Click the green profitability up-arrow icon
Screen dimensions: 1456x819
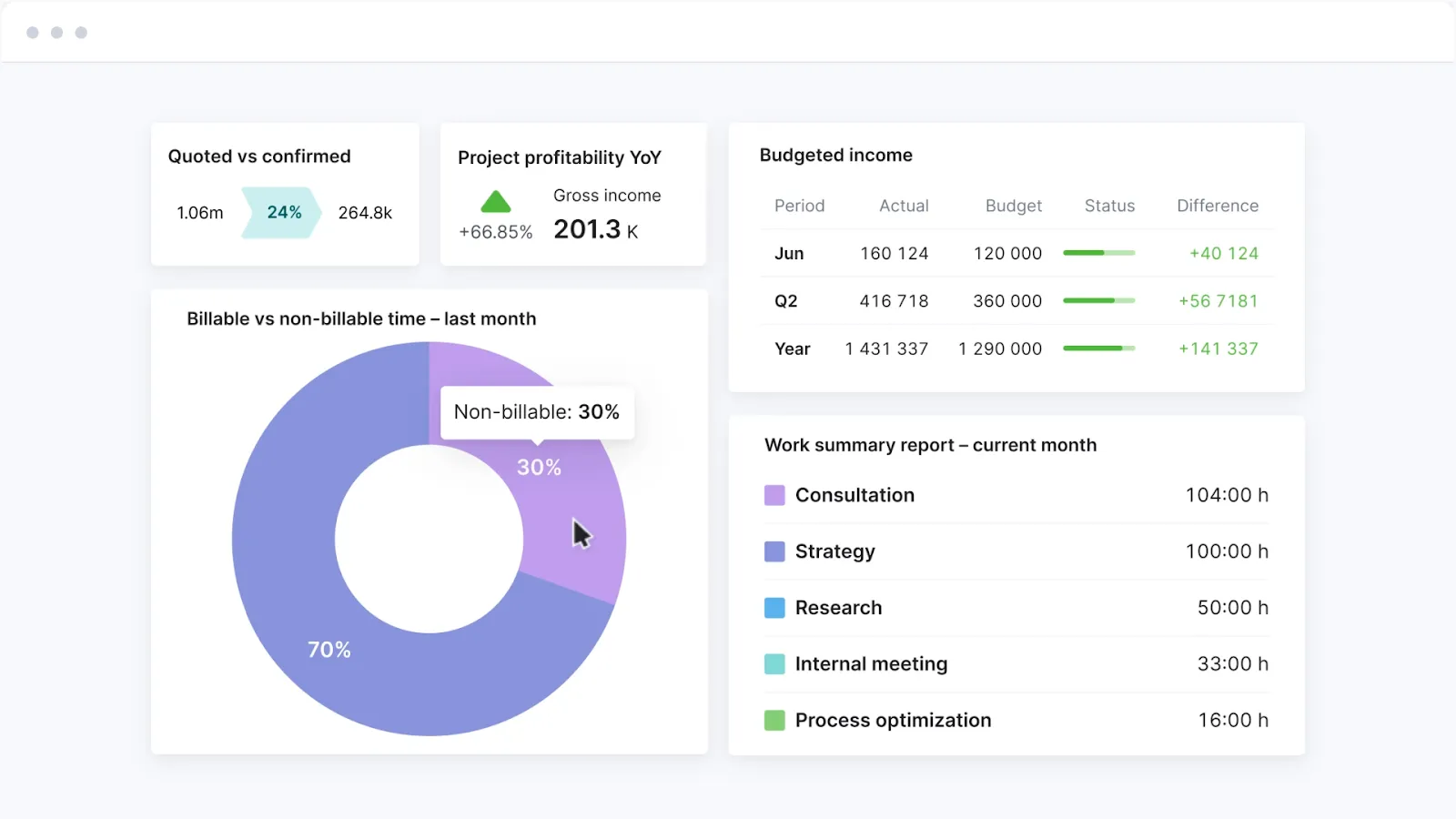(495, 201)
